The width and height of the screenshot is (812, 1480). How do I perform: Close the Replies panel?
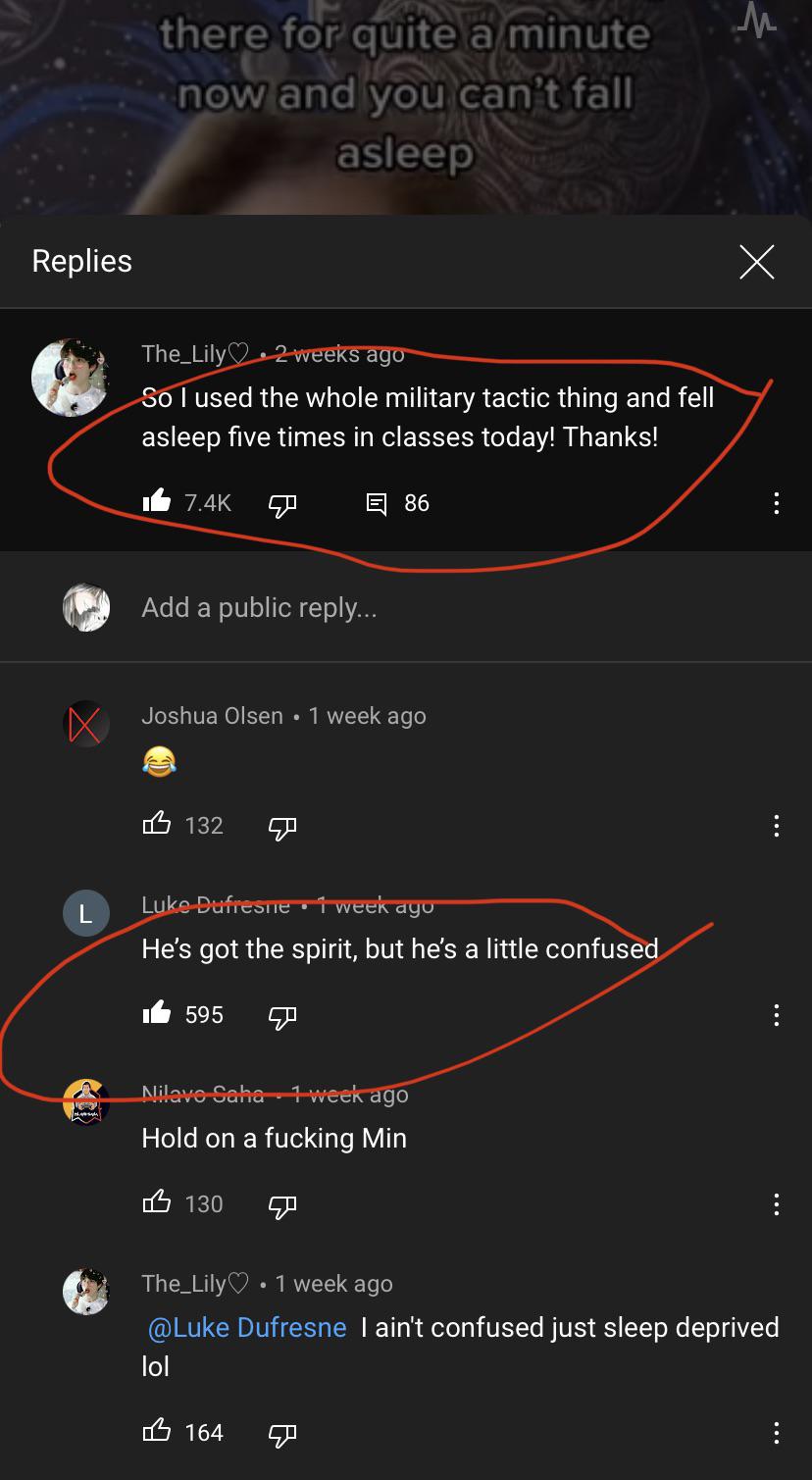pyautogui.click(x=756, y=261)
